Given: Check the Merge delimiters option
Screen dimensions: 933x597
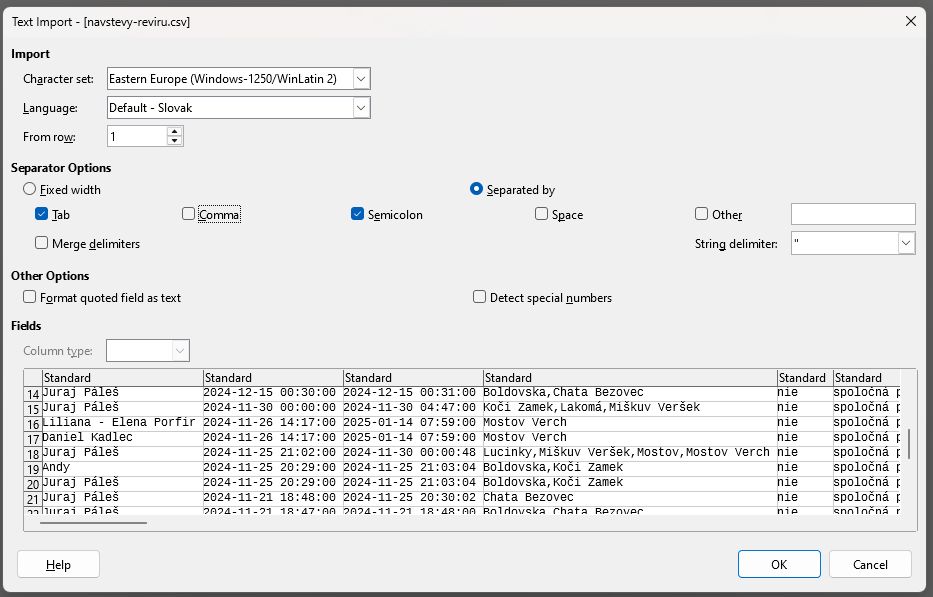Looking at the screenshot, I should click(x=42, y=243).
